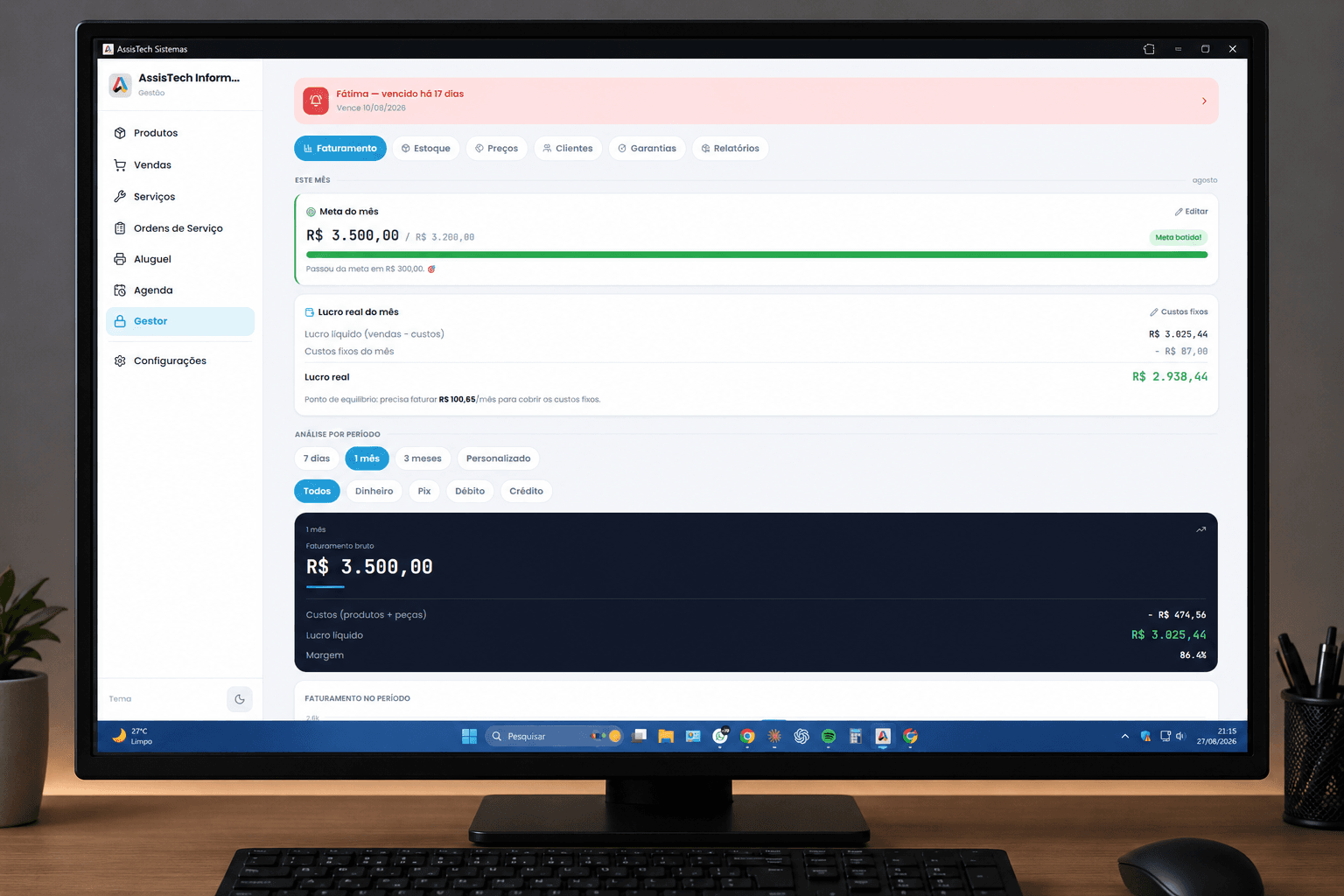Filter payments by Dinheiro

(374, 491)
